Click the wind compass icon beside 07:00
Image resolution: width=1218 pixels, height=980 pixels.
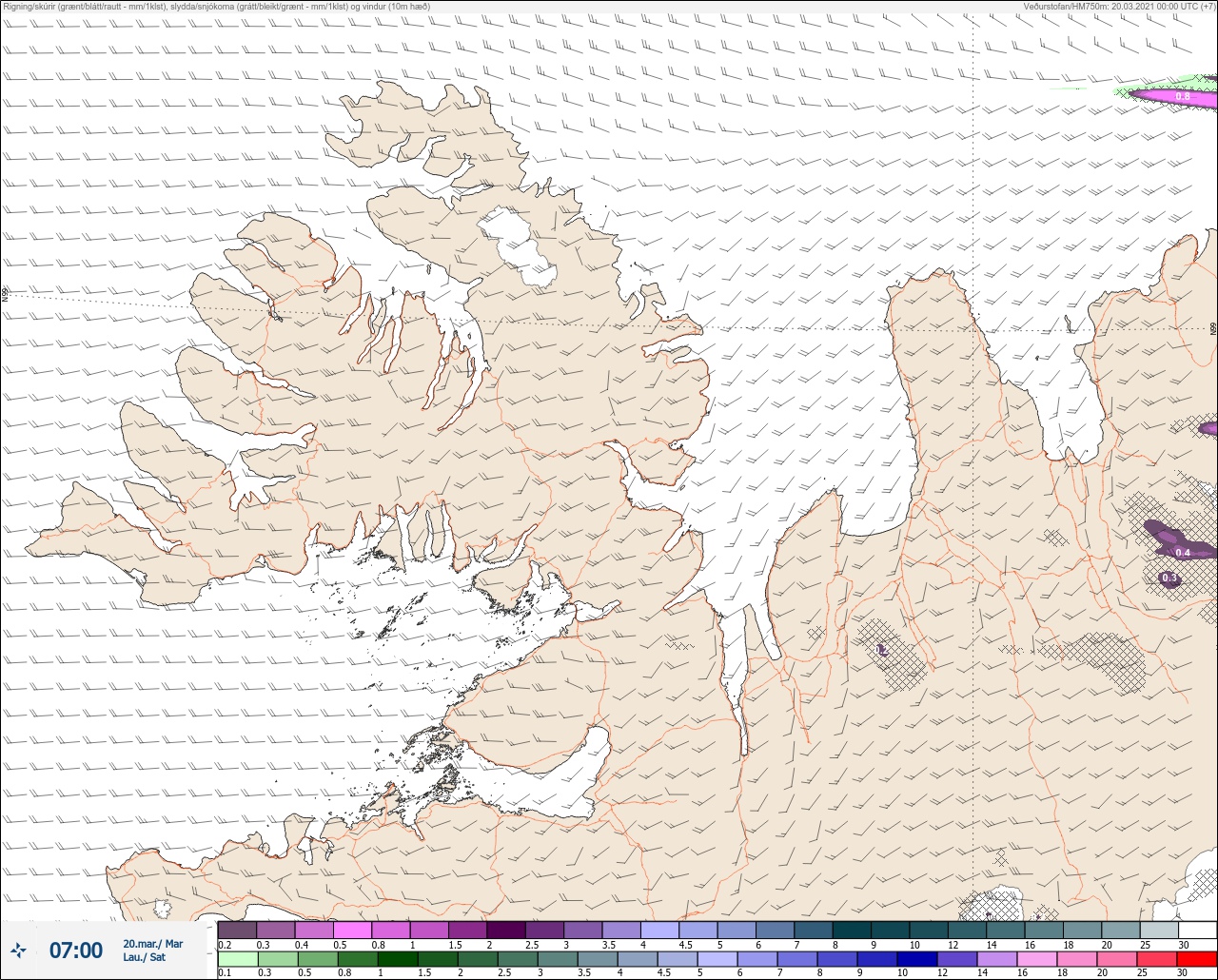click(18, 950)
